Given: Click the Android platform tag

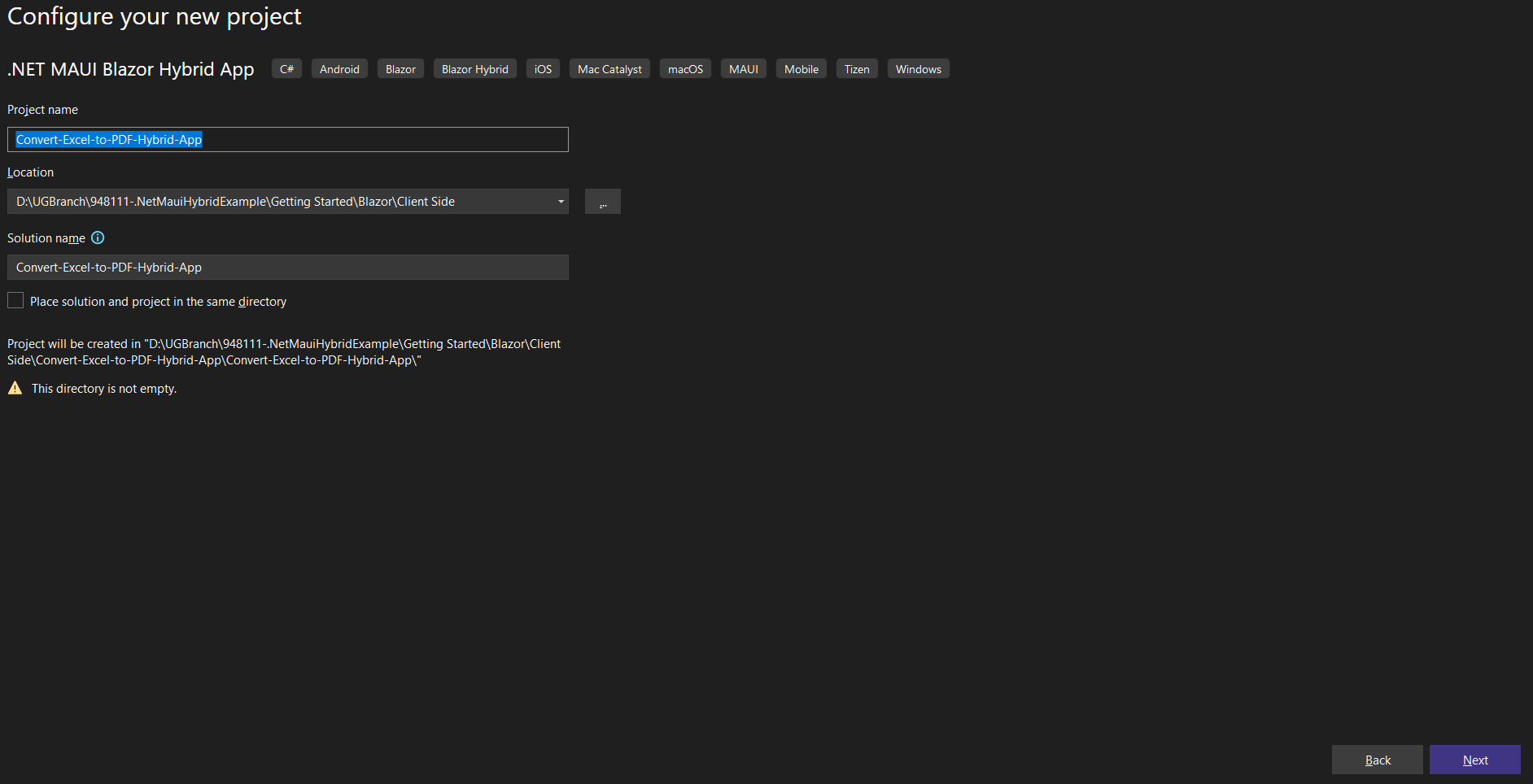Looking at the screenshot, I should 339,68.
